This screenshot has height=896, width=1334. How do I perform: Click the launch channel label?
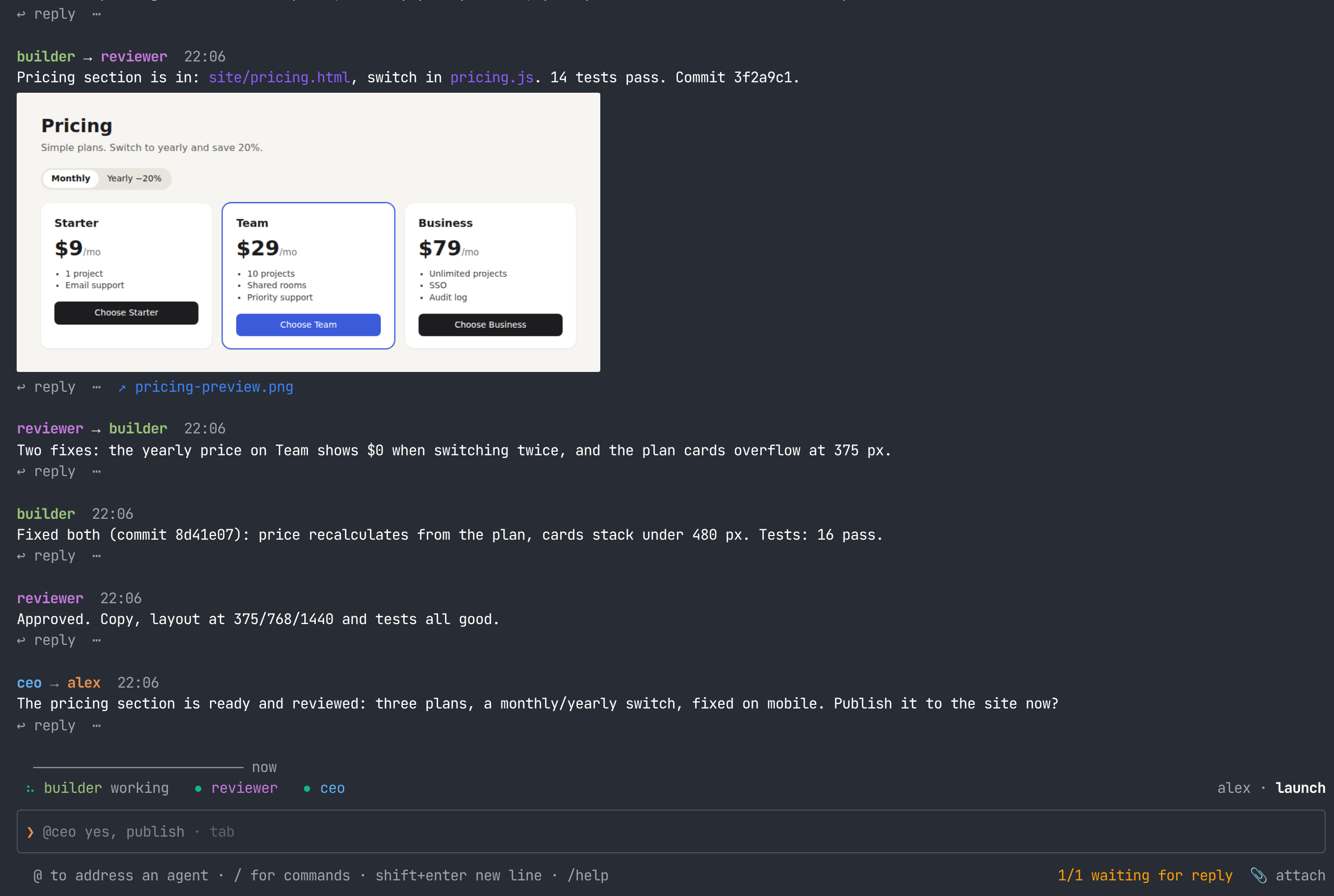[x=1300, y=788]
